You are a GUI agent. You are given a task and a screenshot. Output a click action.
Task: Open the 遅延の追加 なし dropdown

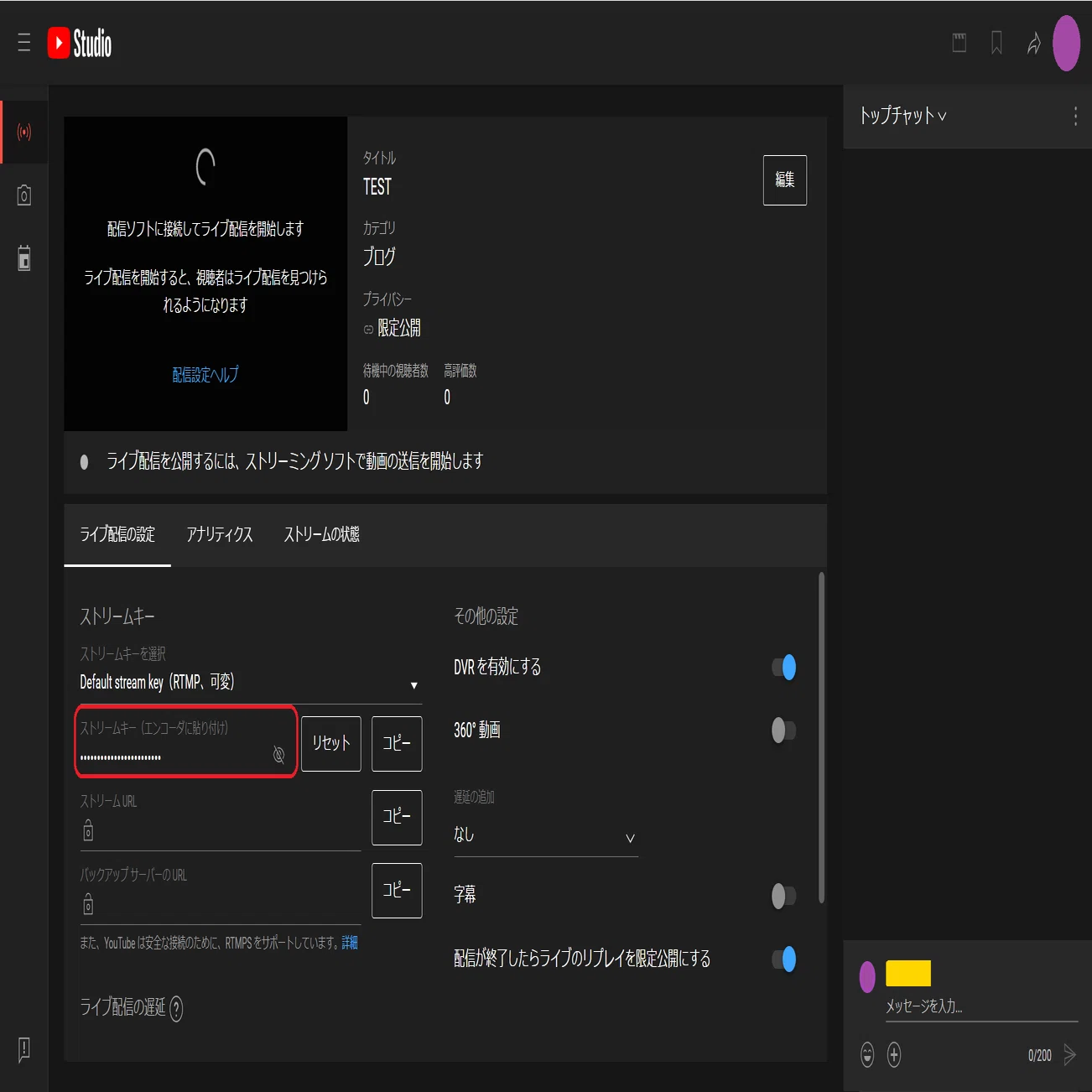545,835
